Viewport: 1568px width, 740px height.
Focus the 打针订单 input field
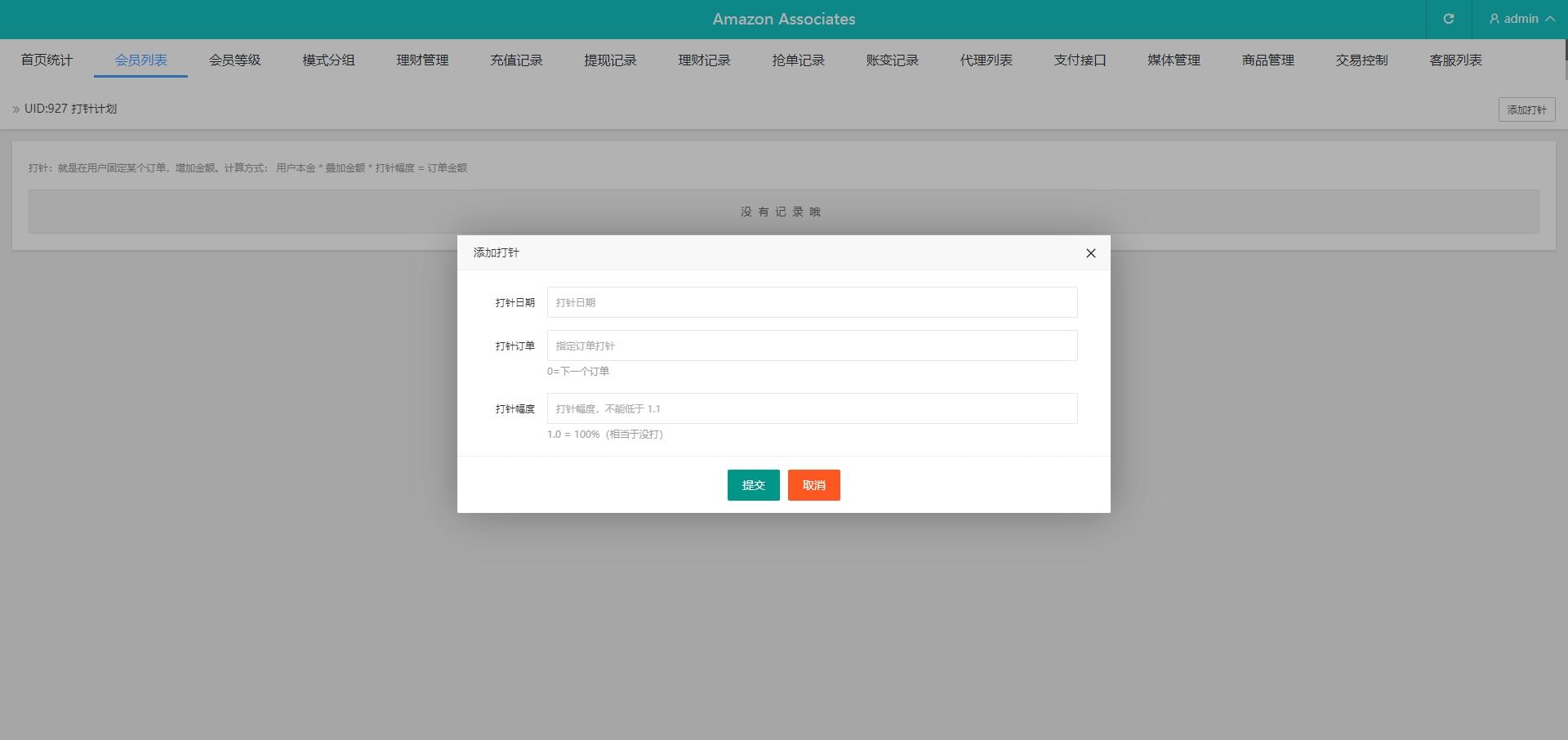[x=812, y=345]
